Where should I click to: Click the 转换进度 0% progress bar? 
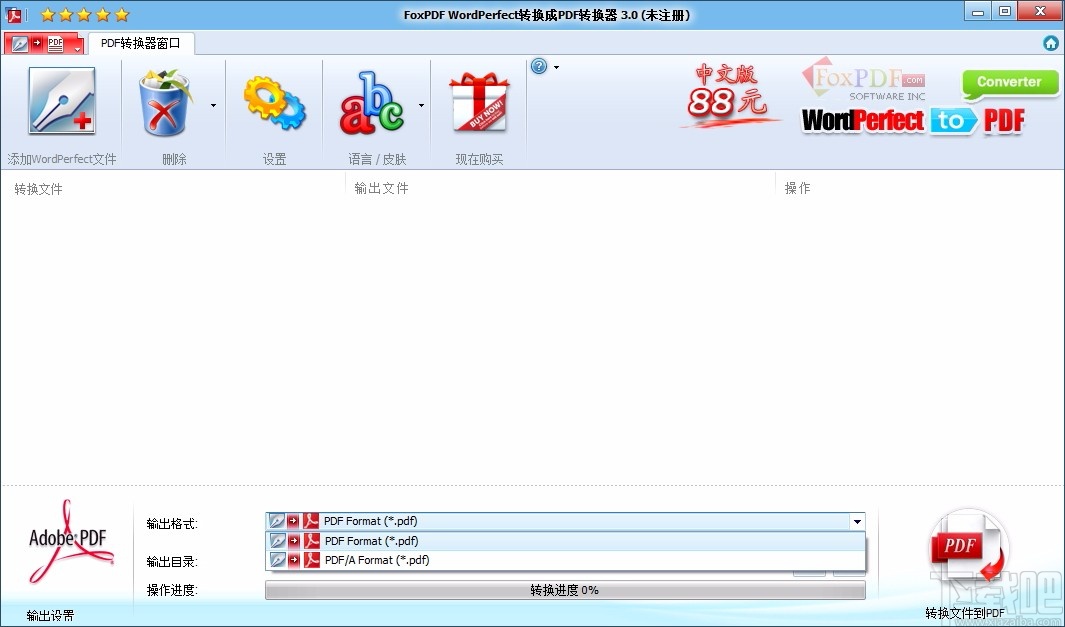pos(563,590)
